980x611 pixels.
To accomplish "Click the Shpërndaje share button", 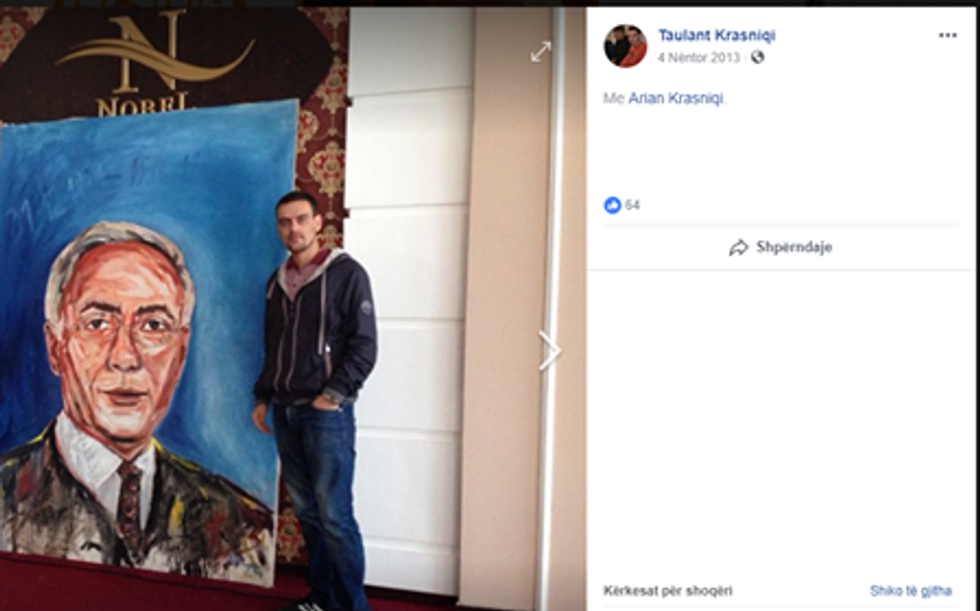I will pos(781,247).
